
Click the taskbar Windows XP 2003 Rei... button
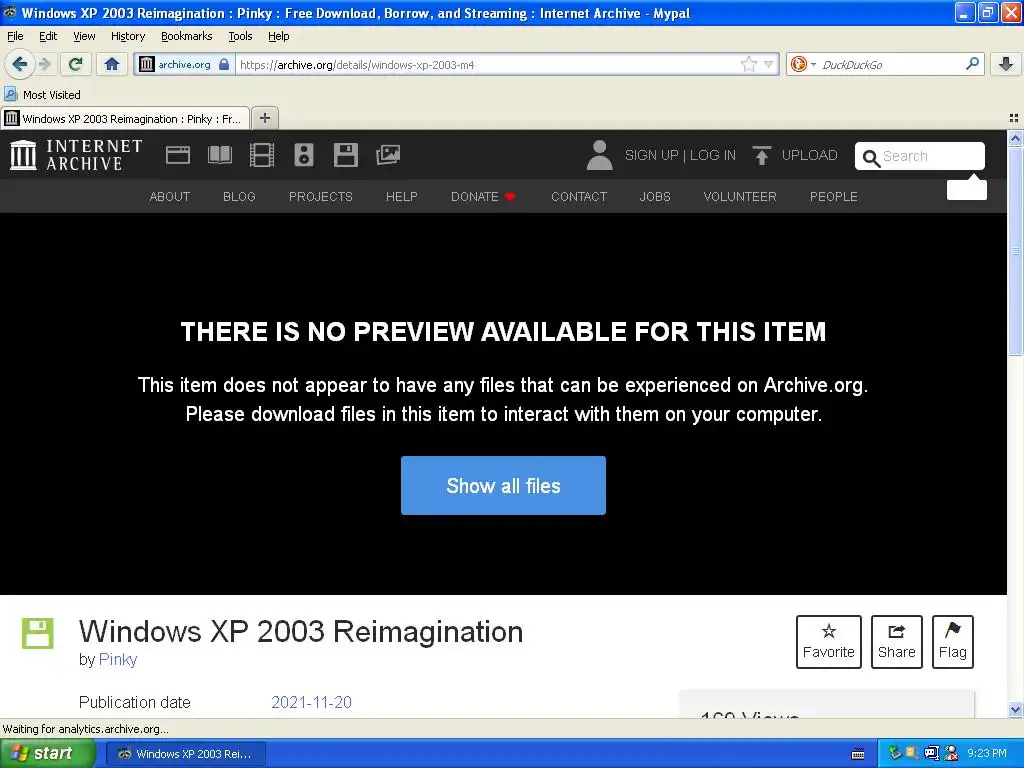tap(185, 754)
